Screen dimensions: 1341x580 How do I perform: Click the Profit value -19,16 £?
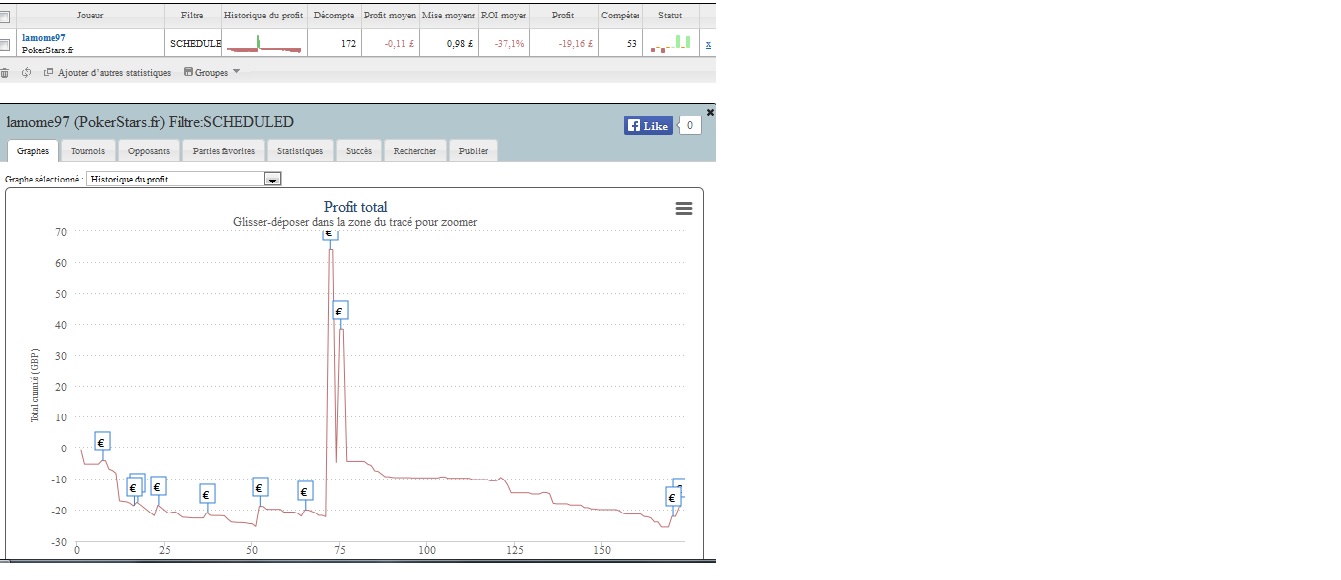point(576,44)
